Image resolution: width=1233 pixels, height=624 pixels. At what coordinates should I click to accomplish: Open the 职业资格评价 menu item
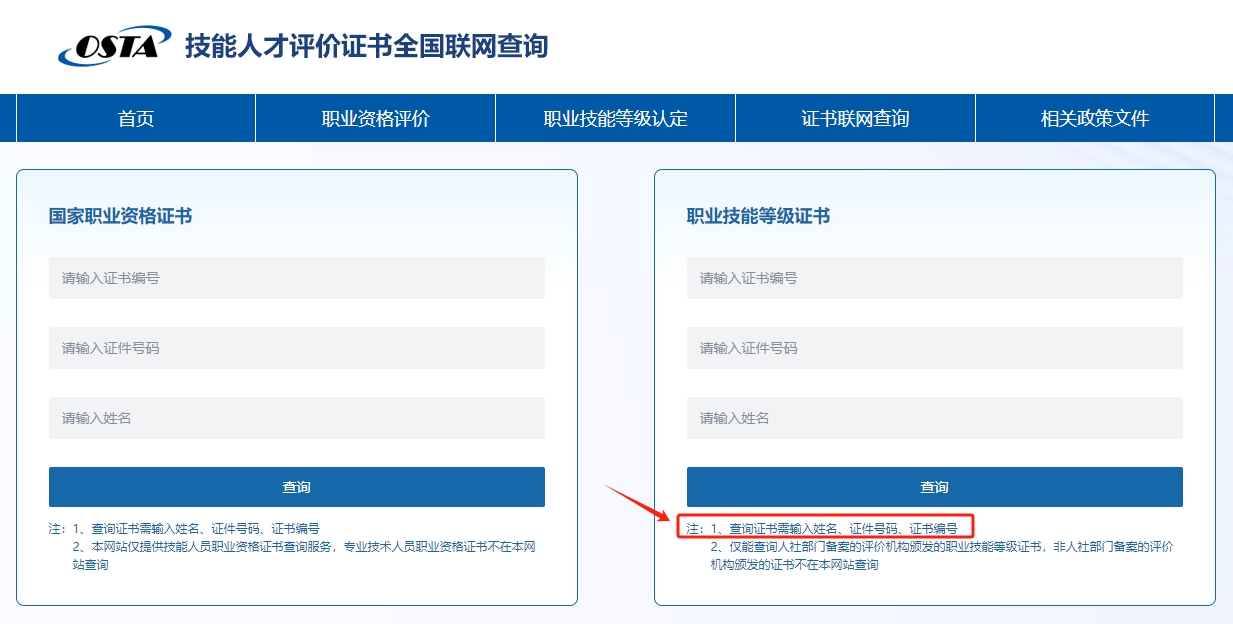(375, 118)
